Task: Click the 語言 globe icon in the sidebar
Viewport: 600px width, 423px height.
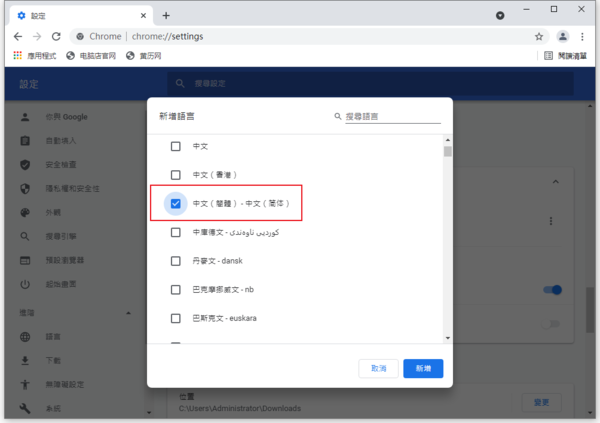Action: 25,337
